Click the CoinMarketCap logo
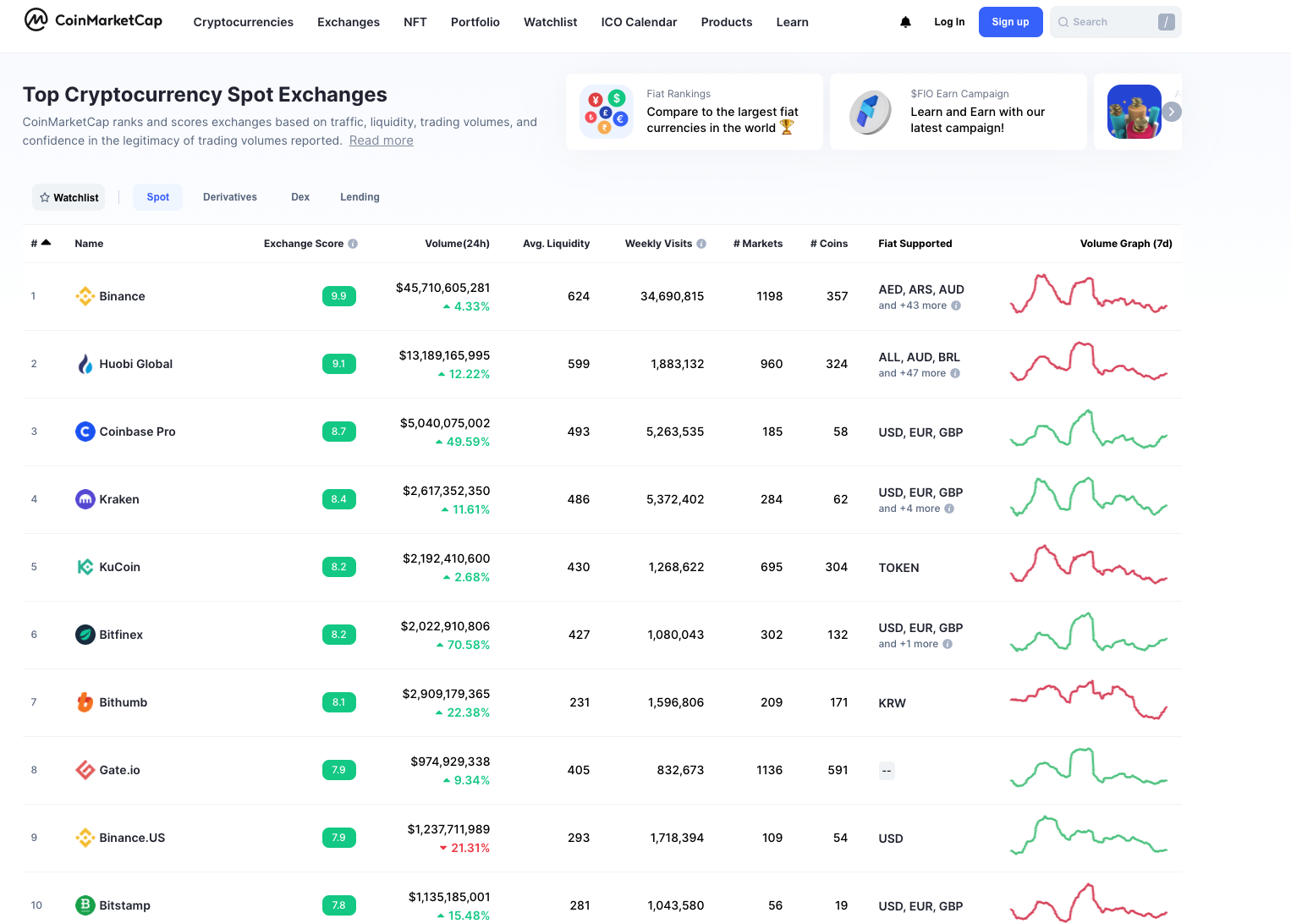The height and width of the screenshot is (924, 1291). tap(93, 19)
